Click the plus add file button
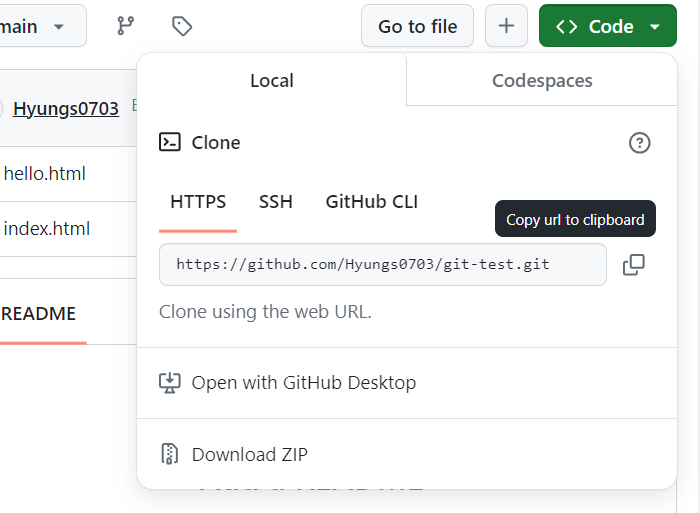Viewport: 700px width, 513px height. [x=506, y=26]
